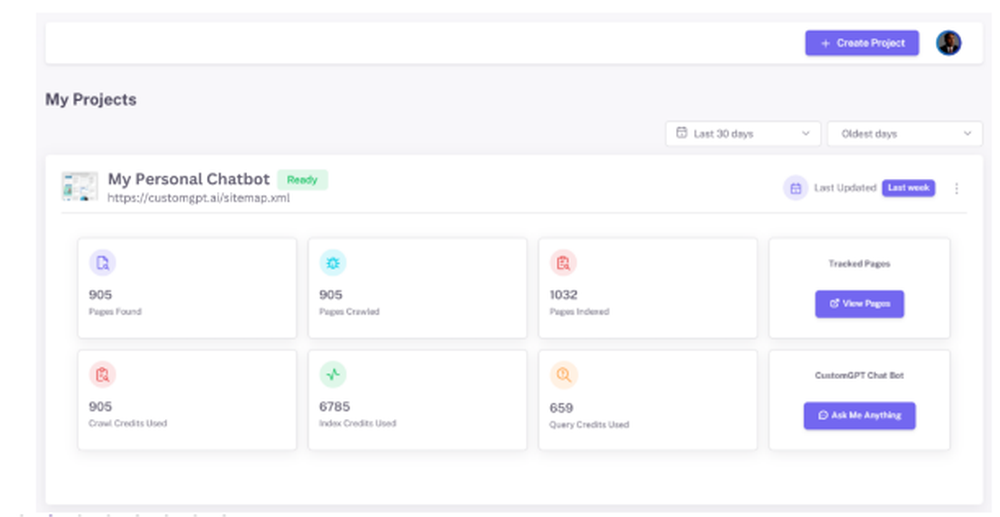Open the Last 30 days dropdown
The width and height of the screenshot is (1000, 517).
[743, 134]
